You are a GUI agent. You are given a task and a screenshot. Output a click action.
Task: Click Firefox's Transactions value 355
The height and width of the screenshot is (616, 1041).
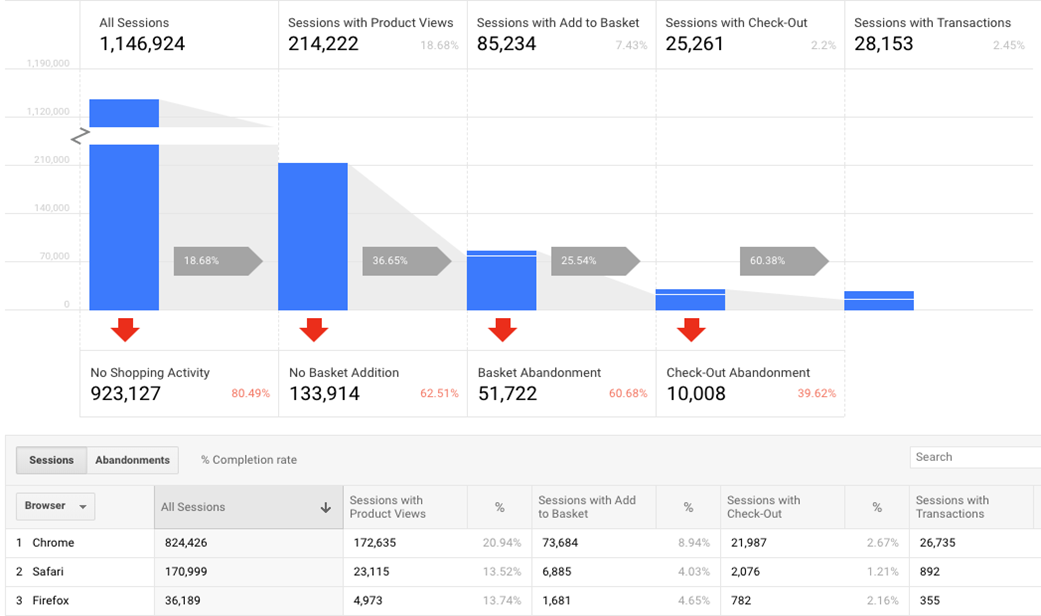tap(929, 601)
